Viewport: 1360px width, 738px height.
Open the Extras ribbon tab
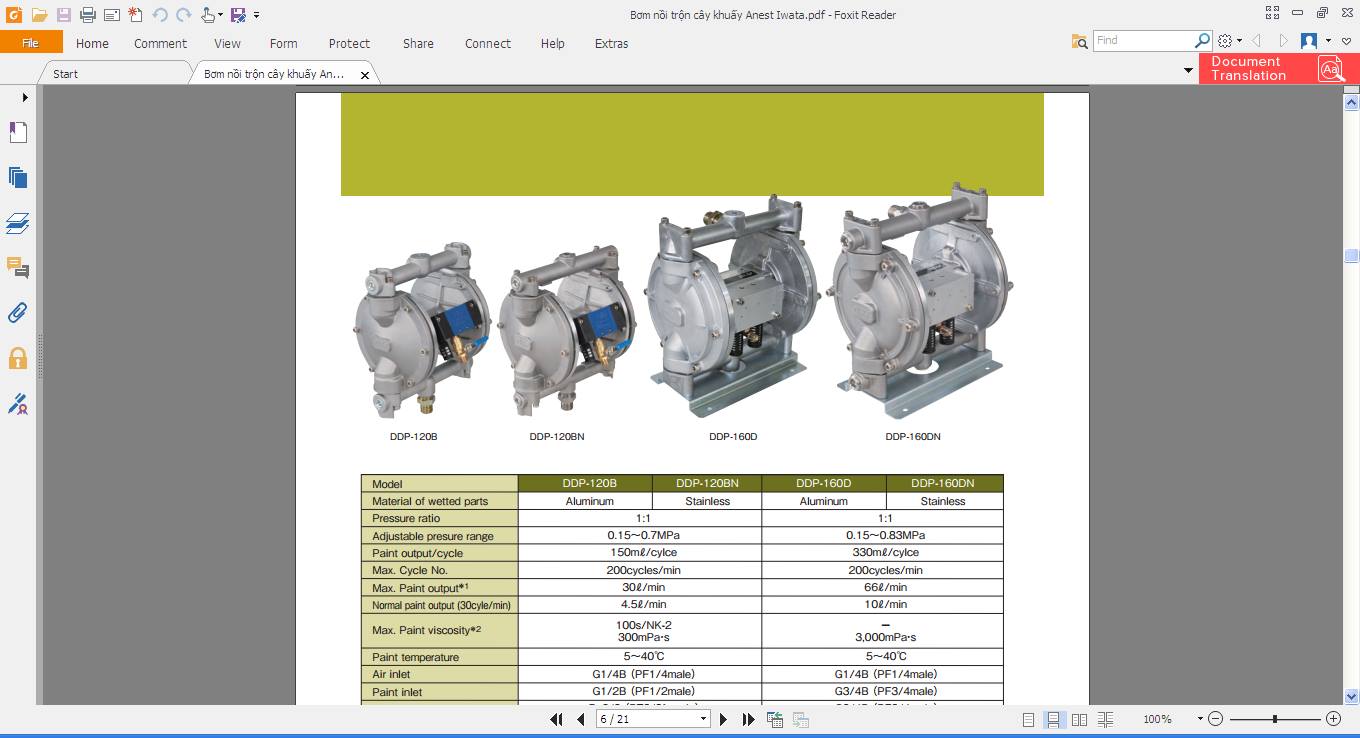(x=611, y=43)
